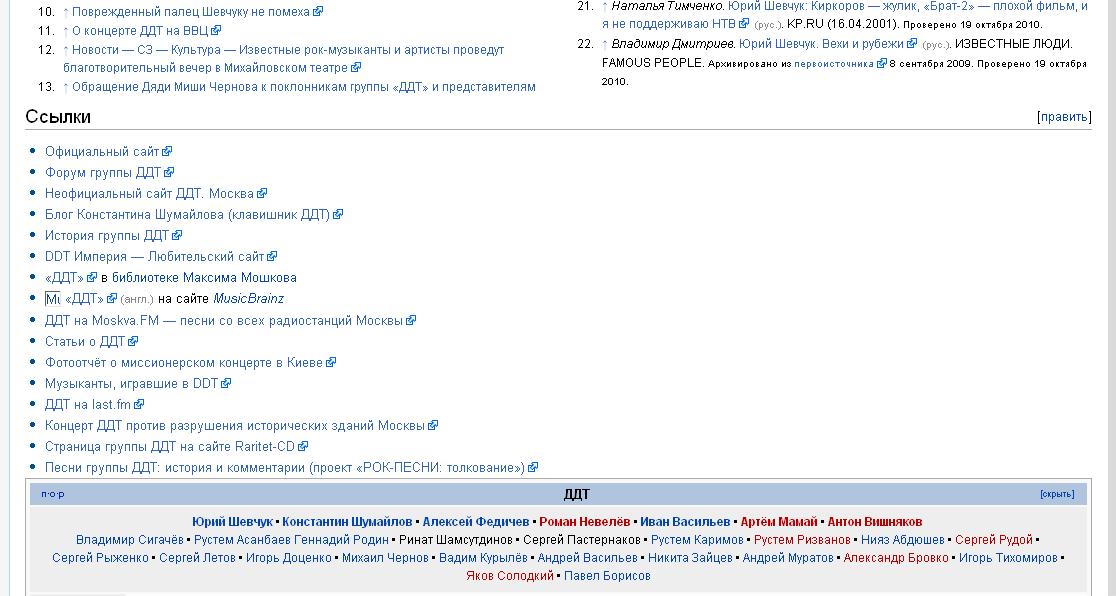This screenshot has height=596, width=1116.
Task: Open Константин Шумайлов navbox link
Action: pos(347,522)
